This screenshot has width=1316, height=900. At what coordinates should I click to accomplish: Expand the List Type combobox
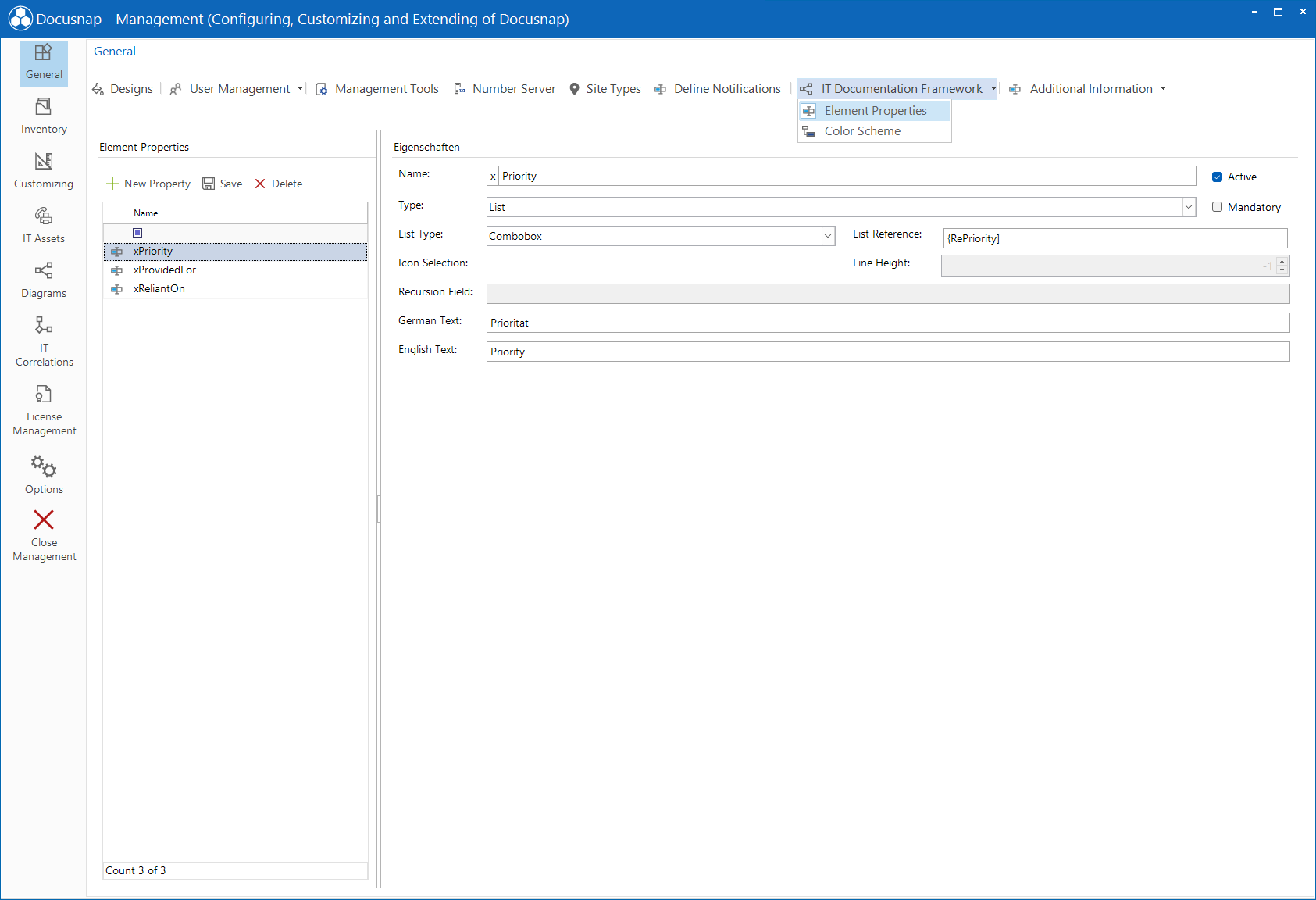coord(828,236)
